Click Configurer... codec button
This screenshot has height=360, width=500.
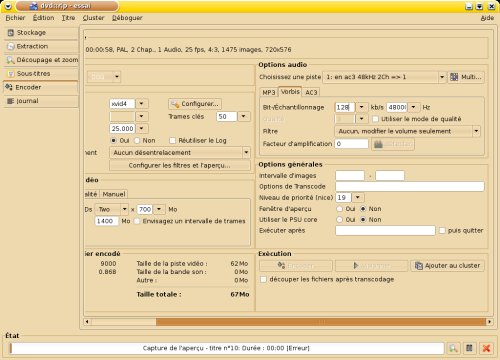click(195, 104)
